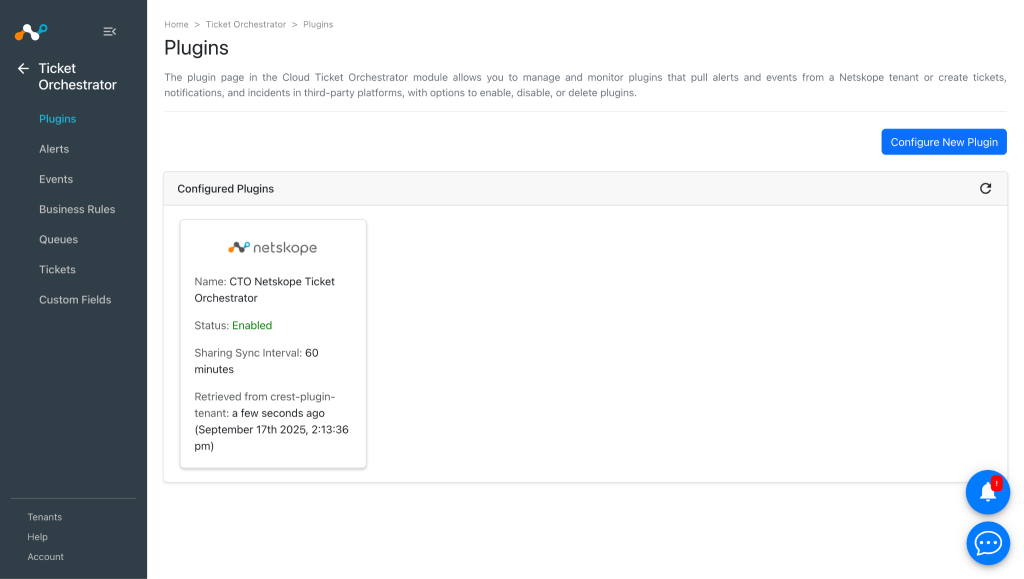
Task: Follow the Ticket Orchestrator breadcrumb link
Action: (246, 24)
